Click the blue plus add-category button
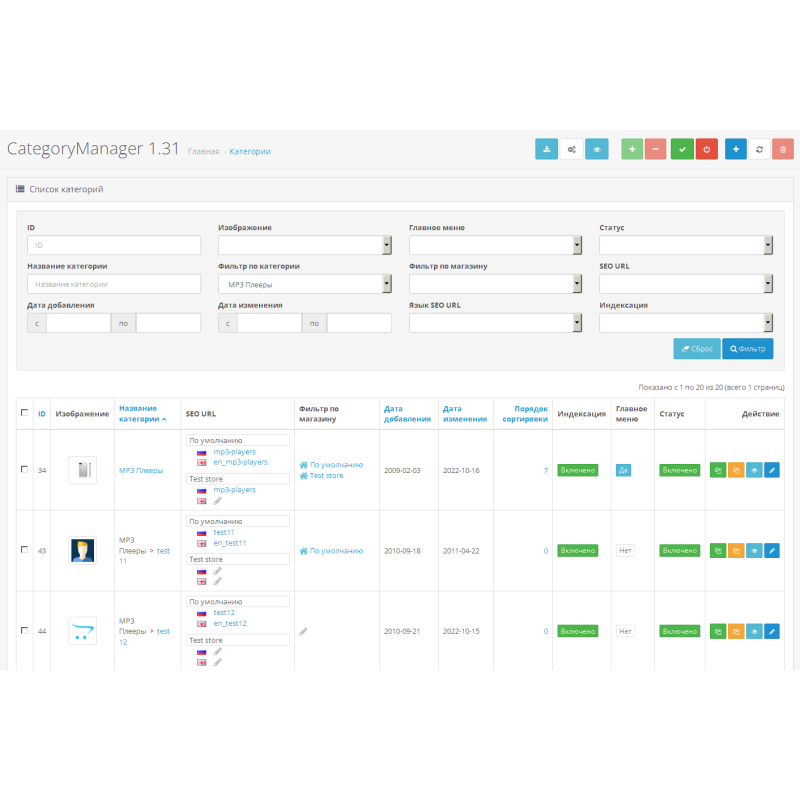 point(735,149)
